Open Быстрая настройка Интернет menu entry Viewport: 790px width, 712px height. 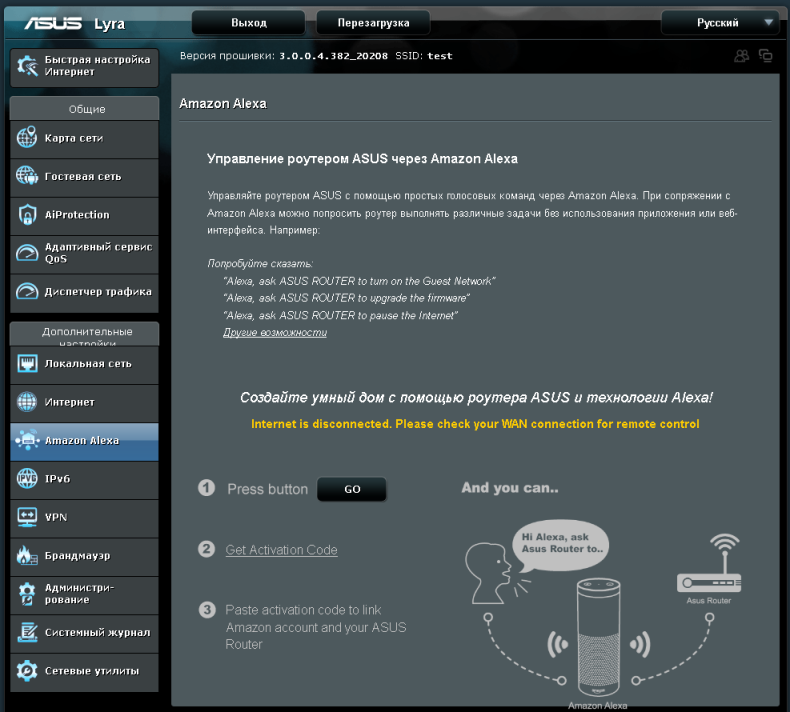(x=84, y=67)
